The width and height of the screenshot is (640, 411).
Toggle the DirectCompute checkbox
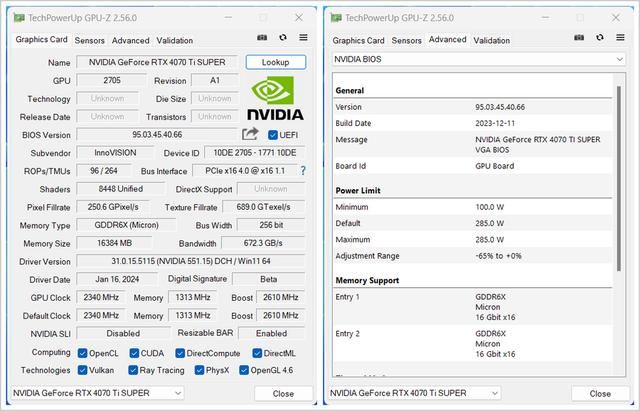click(180, 353)
